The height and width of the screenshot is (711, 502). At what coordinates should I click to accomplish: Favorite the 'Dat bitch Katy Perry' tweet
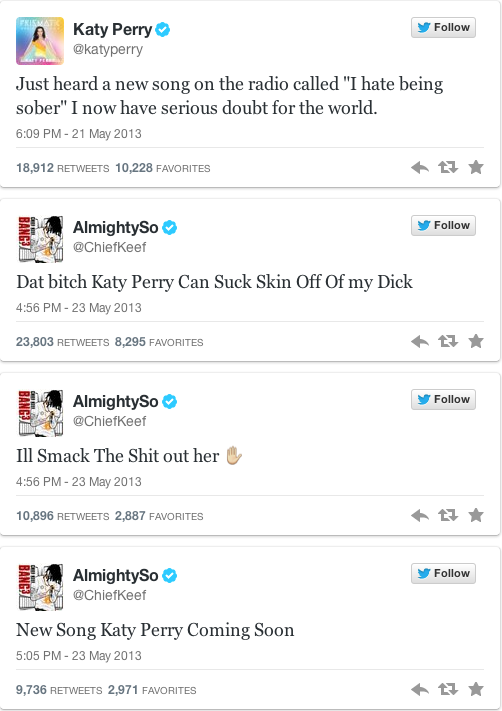click(476, 341)
